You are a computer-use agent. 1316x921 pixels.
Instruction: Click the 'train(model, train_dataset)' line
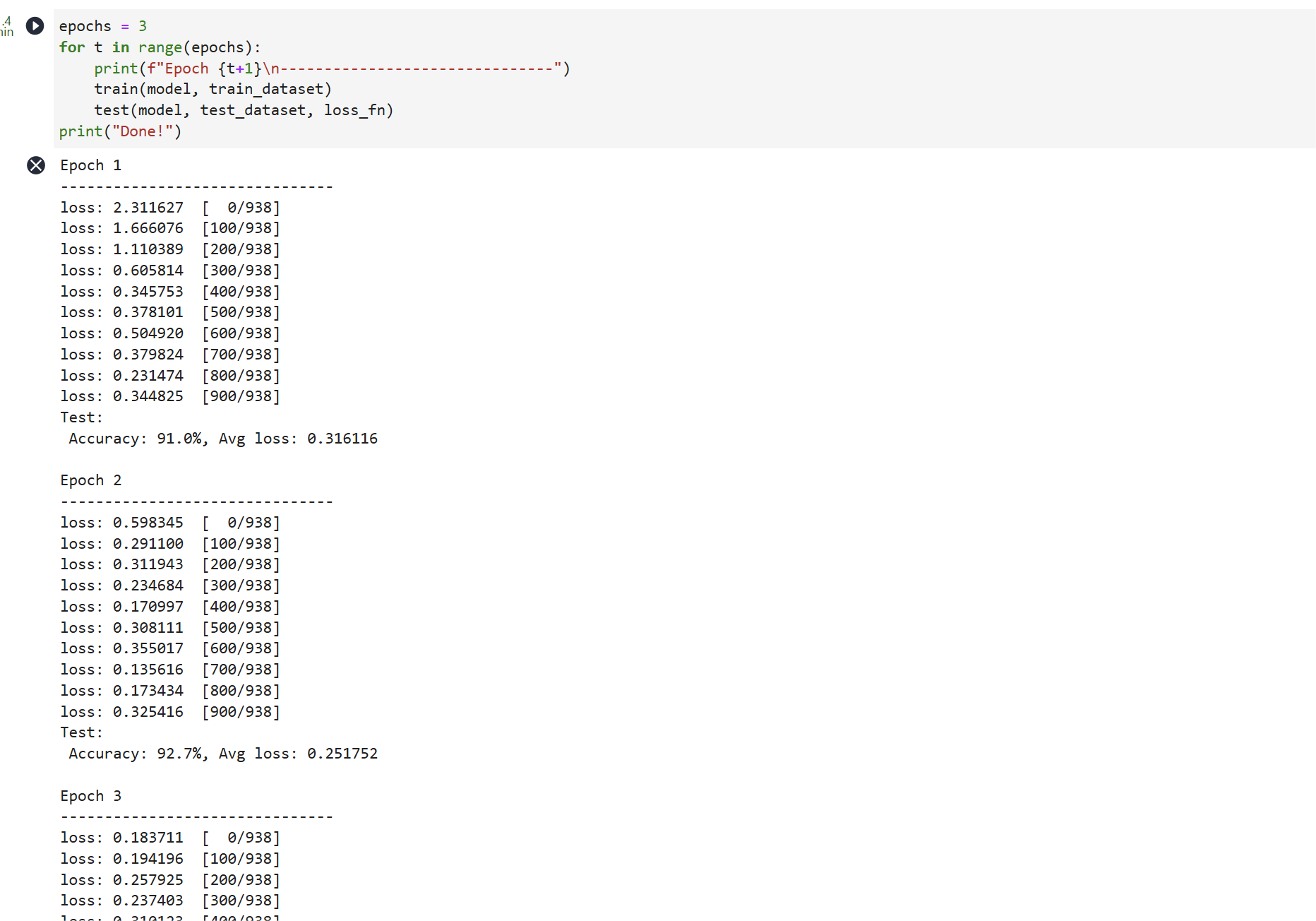[213, 89]
